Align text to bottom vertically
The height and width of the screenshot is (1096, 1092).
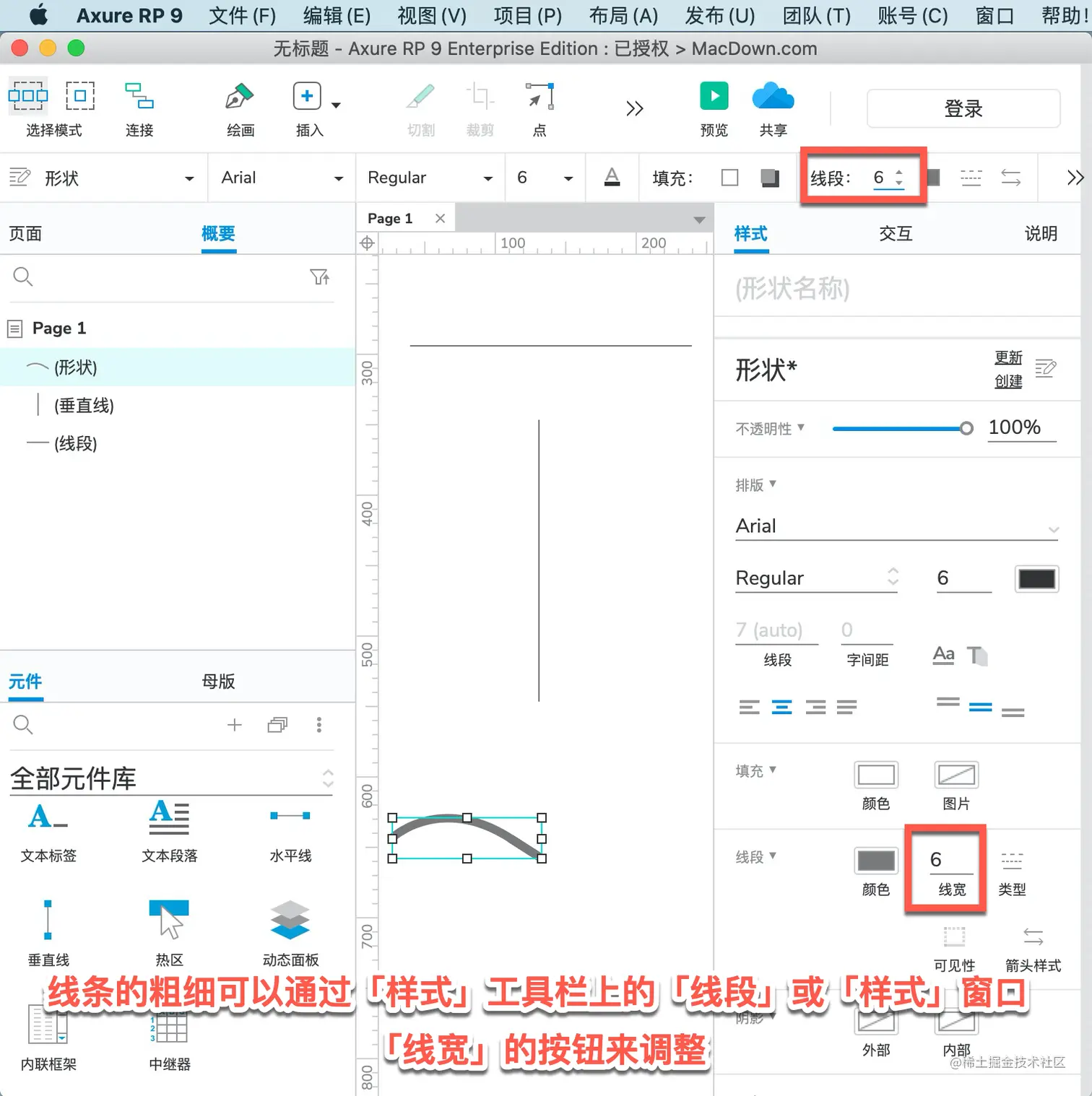(1013, 712)
